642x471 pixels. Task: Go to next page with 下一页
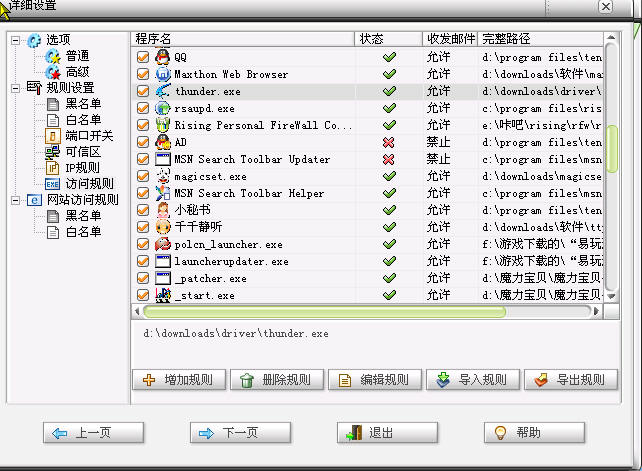click(x=240, y=433)
